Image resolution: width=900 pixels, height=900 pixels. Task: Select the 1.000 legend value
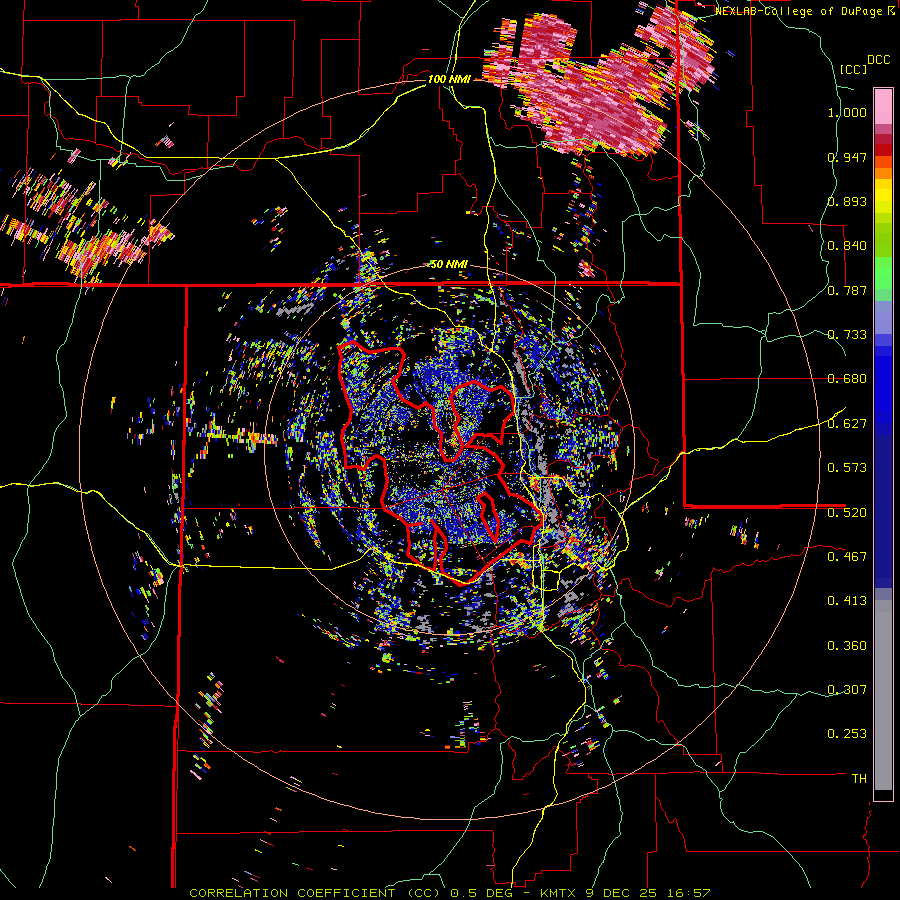point(847,112)
